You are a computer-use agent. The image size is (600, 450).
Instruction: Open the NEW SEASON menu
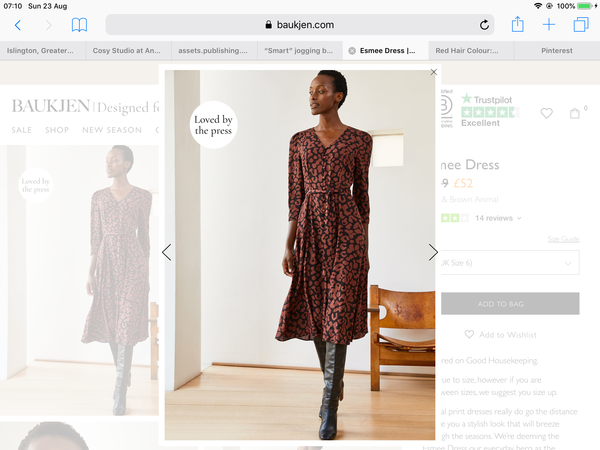[112, 130]
